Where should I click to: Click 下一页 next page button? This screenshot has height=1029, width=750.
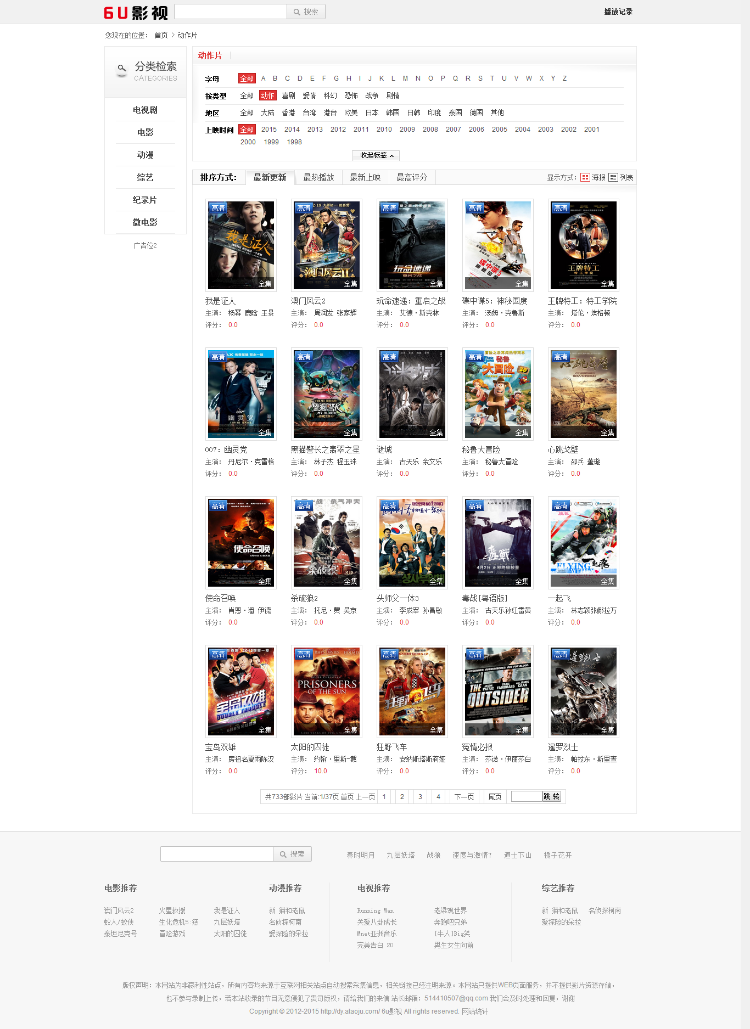[464, 797]
